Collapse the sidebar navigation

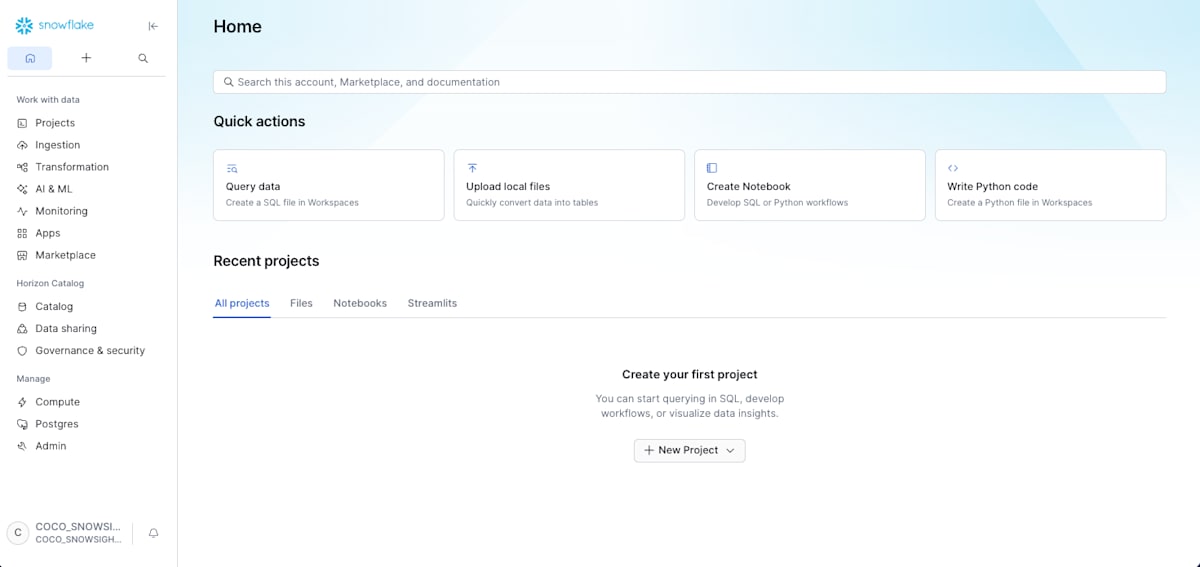coord(153,26)
